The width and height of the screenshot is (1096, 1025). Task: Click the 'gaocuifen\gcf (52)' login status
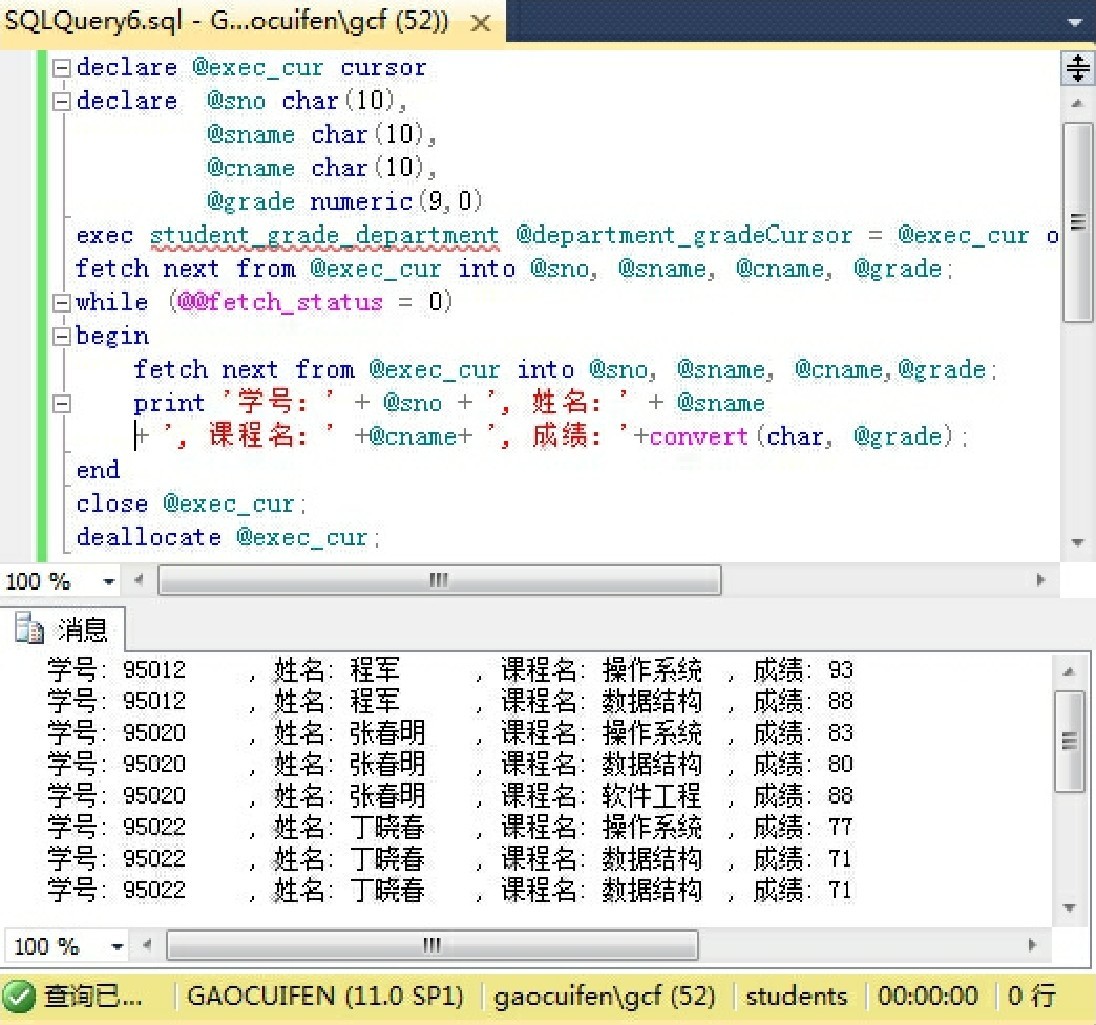[605, 996]
